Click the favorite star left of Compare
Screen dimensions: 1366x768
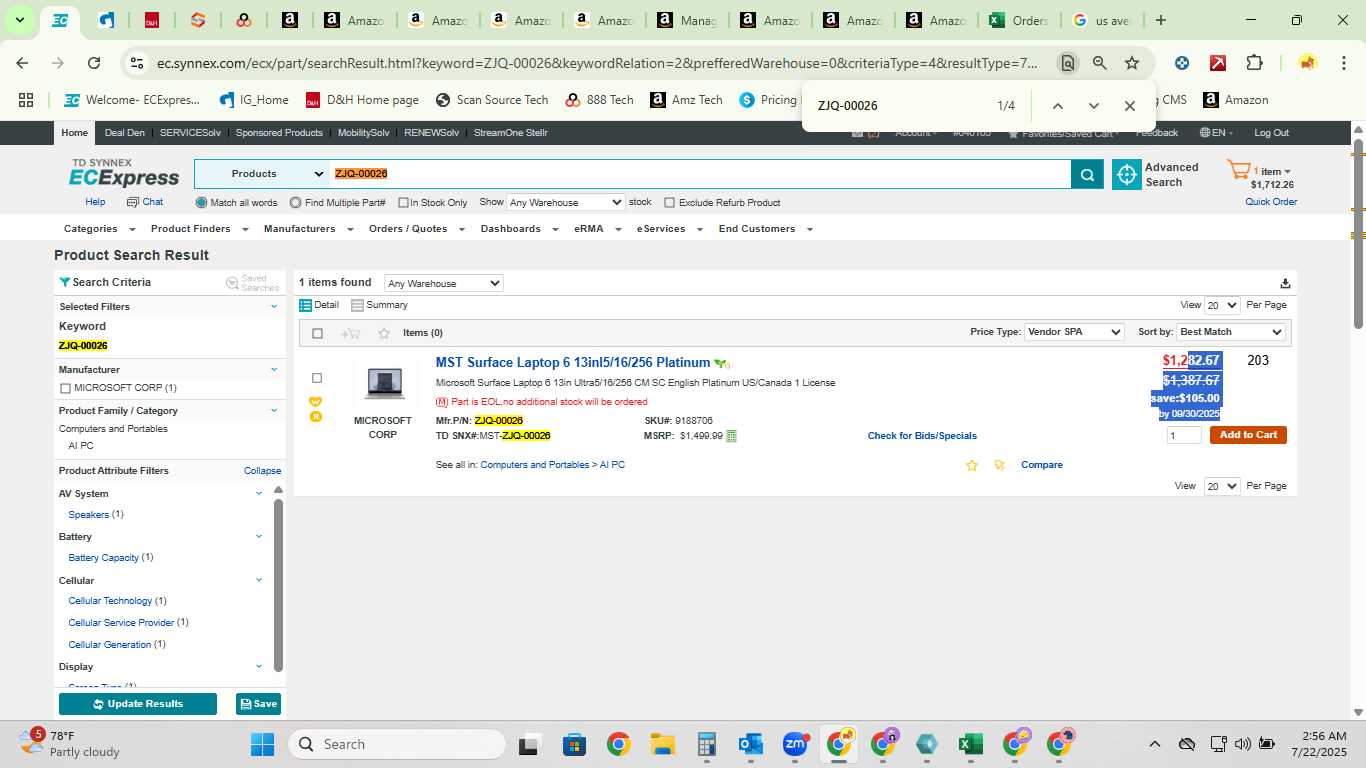coord(971,465)
